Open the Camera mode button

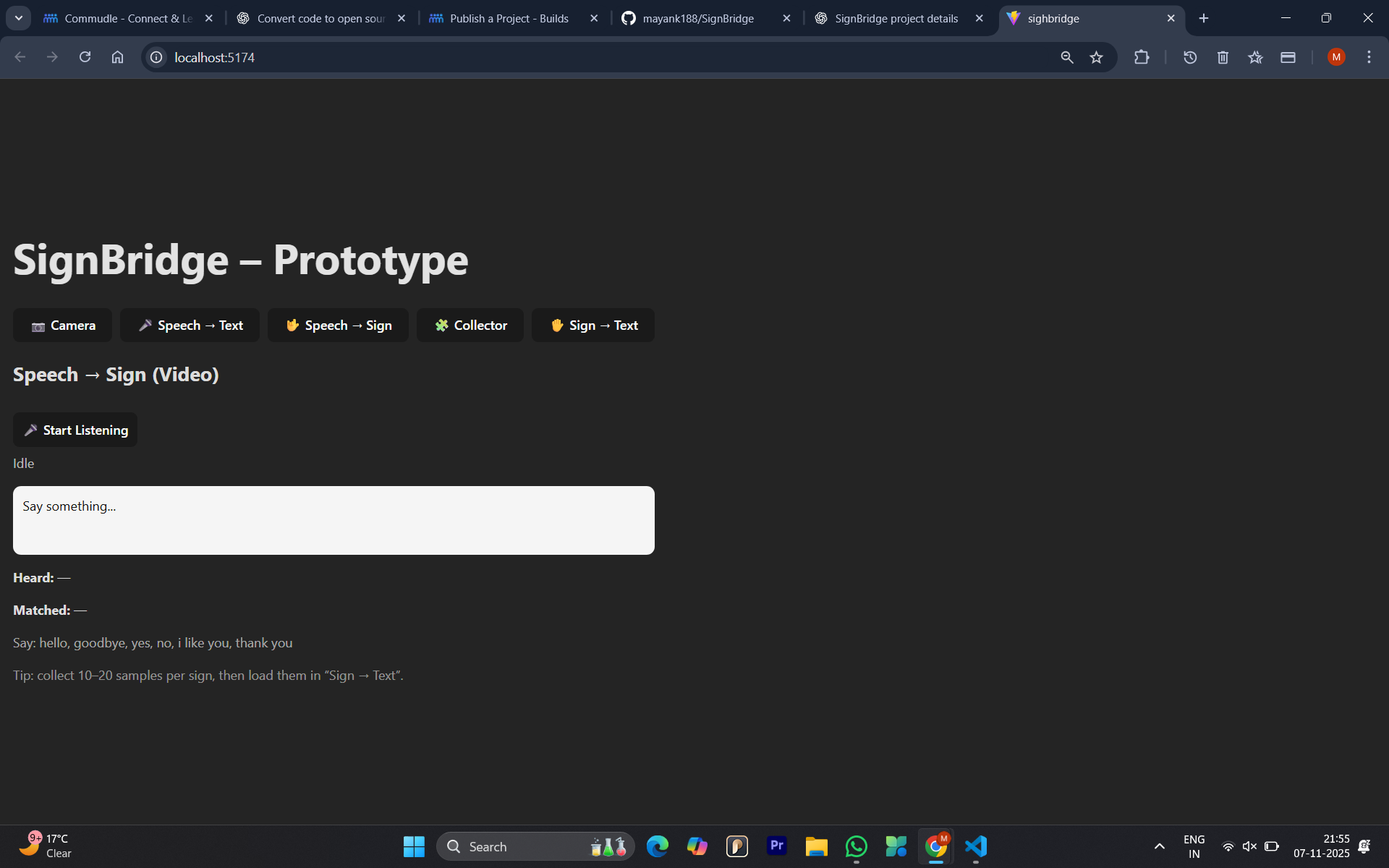tap(63, 325)
